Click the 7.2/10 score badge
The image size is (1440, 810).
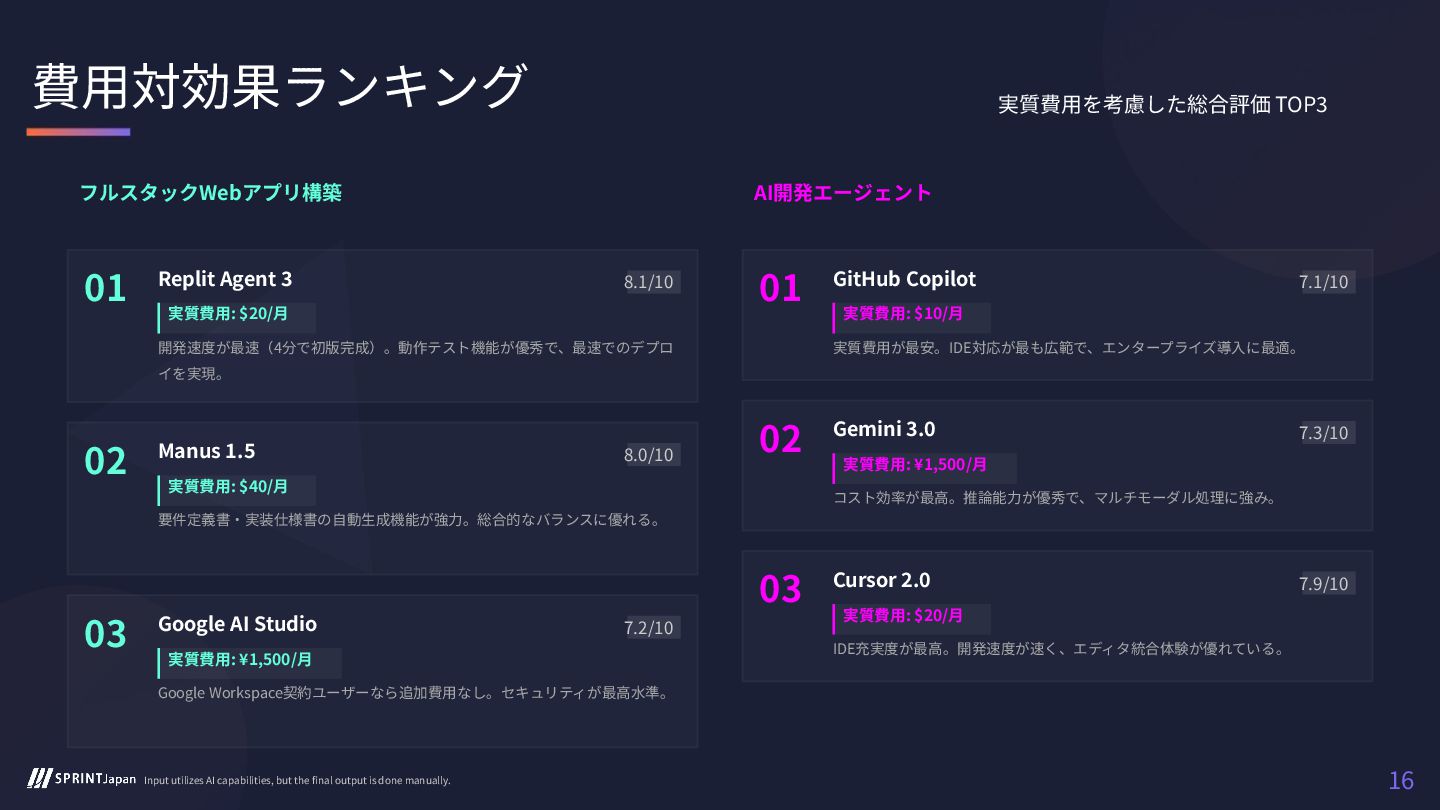pyautogui.click(x=650, y=628)
